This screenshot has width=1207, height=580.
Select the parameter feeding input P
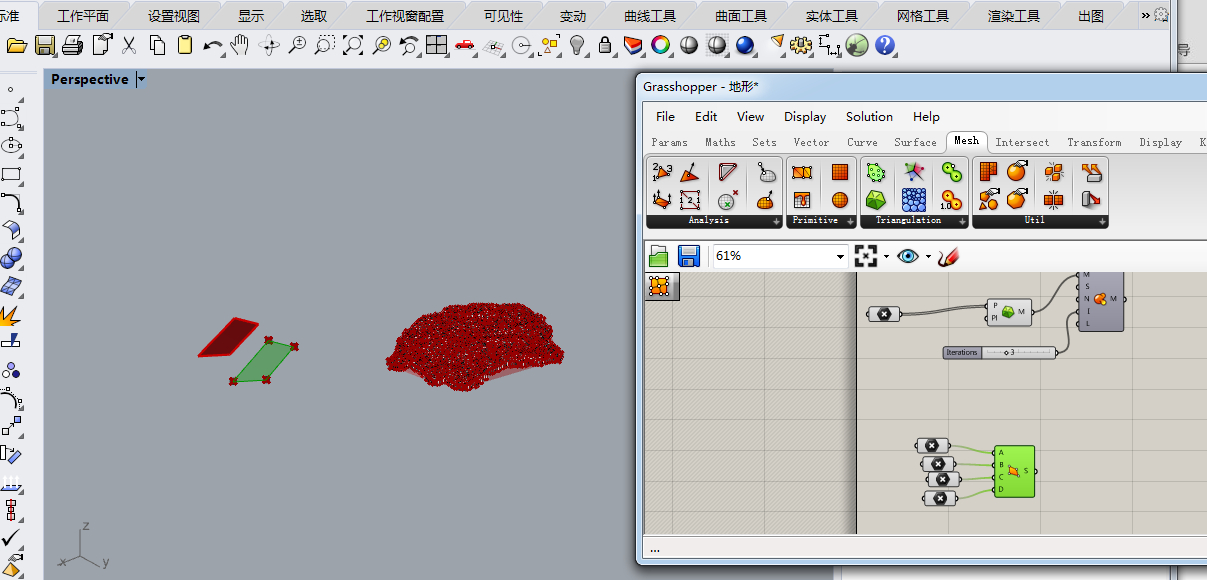(x=884, y=314)
